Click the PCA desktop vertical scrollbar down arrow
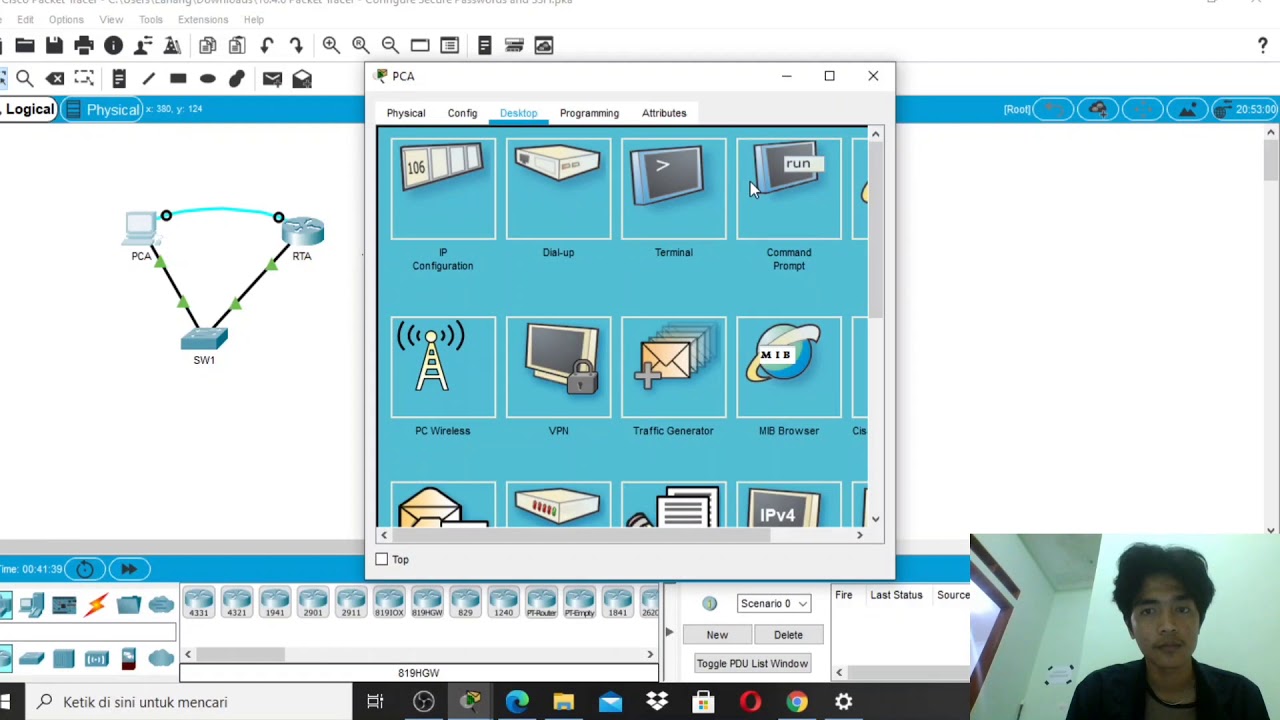The width and height of the screenshot is (1280, 720). click(875, 519)
